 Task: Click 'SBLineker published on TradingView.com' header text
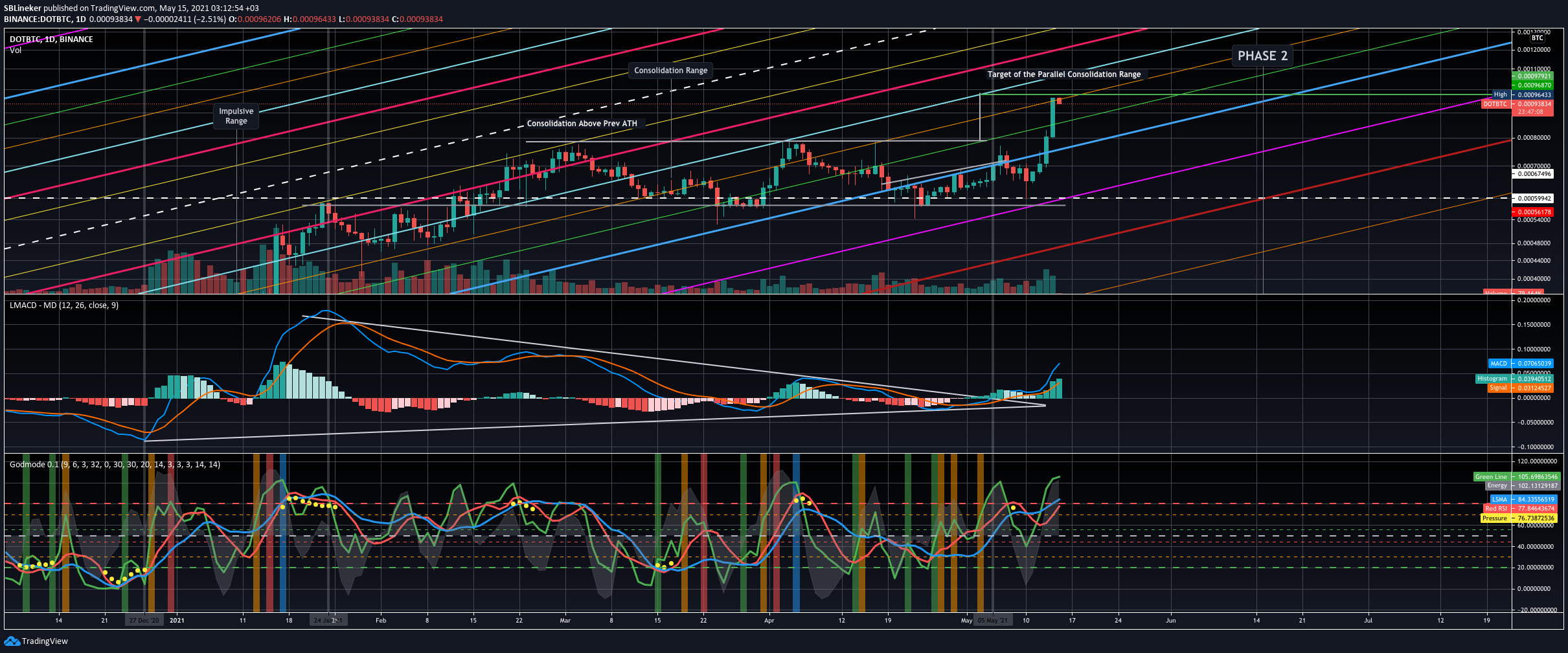[x=80, y=8]
